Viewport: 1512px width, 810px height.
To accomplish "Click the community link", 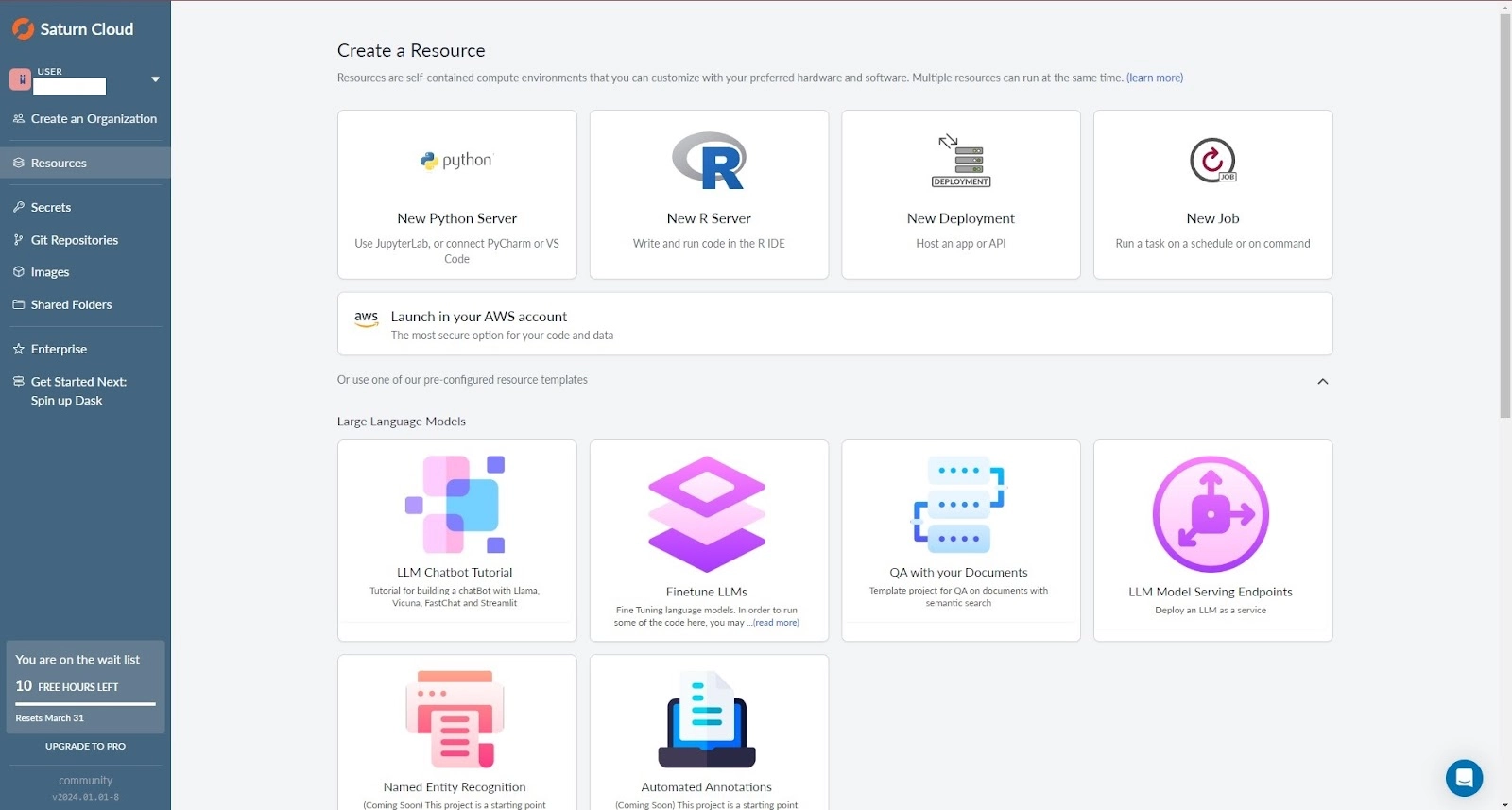I will coord(85,781).
